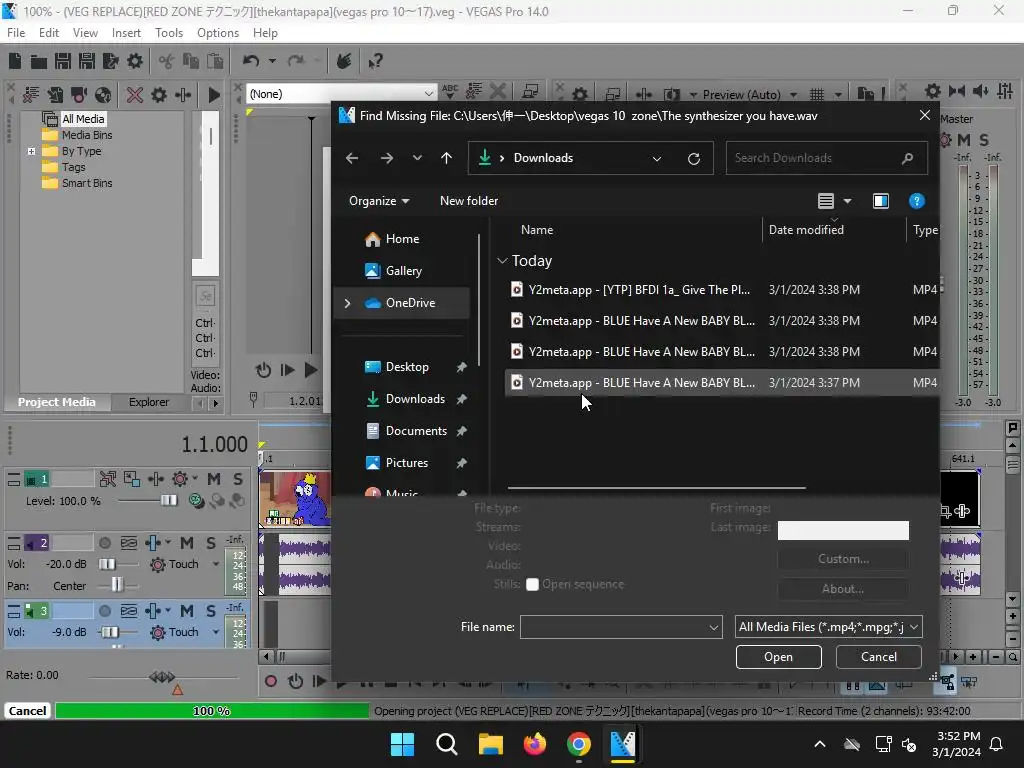Switch to the Explorer tab
This screenshot has width=1024, height=768.
149,402
